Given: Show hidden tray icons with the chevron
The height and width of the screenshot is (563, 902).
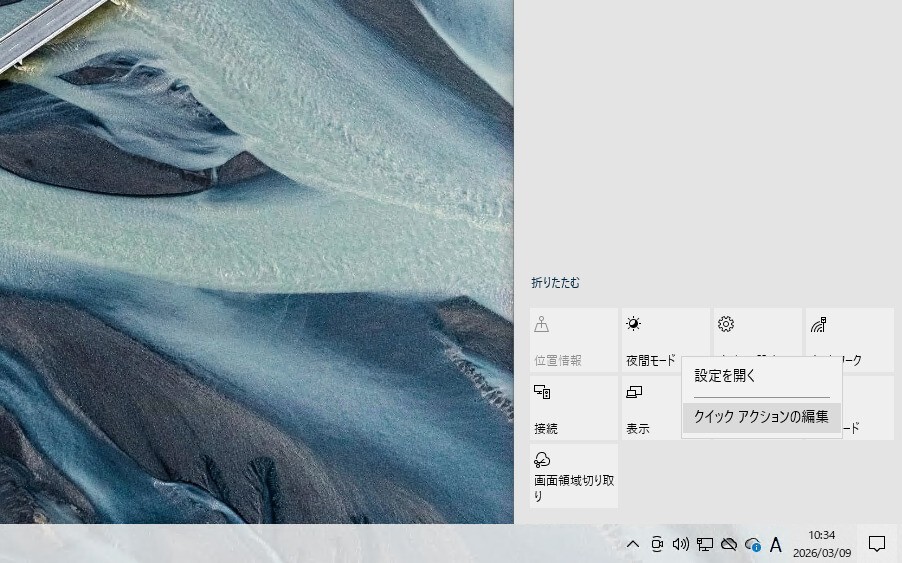Looking at the screenshot, I should point(633,544).
